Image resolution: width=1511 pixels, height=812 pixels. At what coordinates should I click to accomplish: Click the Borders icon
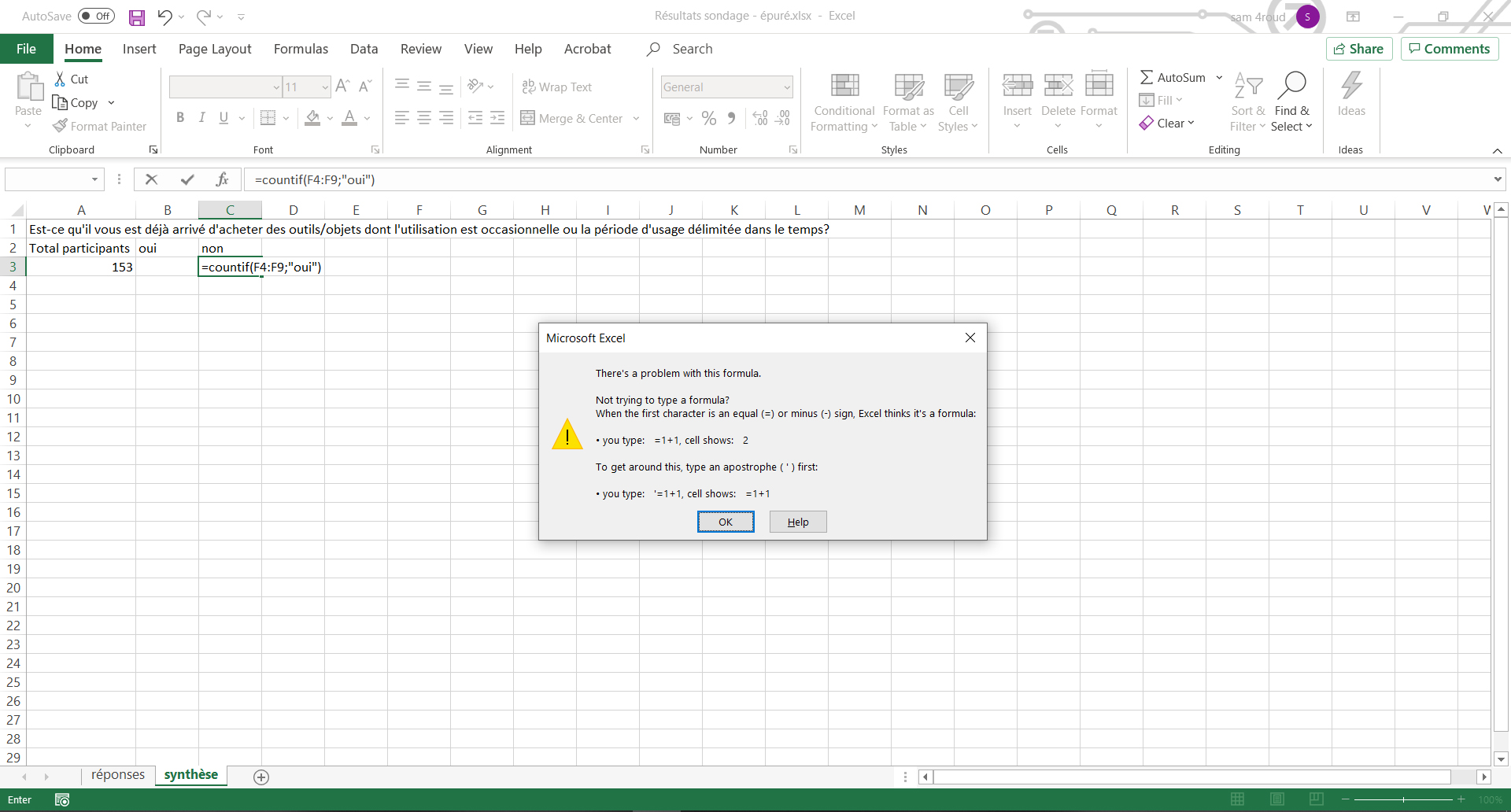[268, 118]
